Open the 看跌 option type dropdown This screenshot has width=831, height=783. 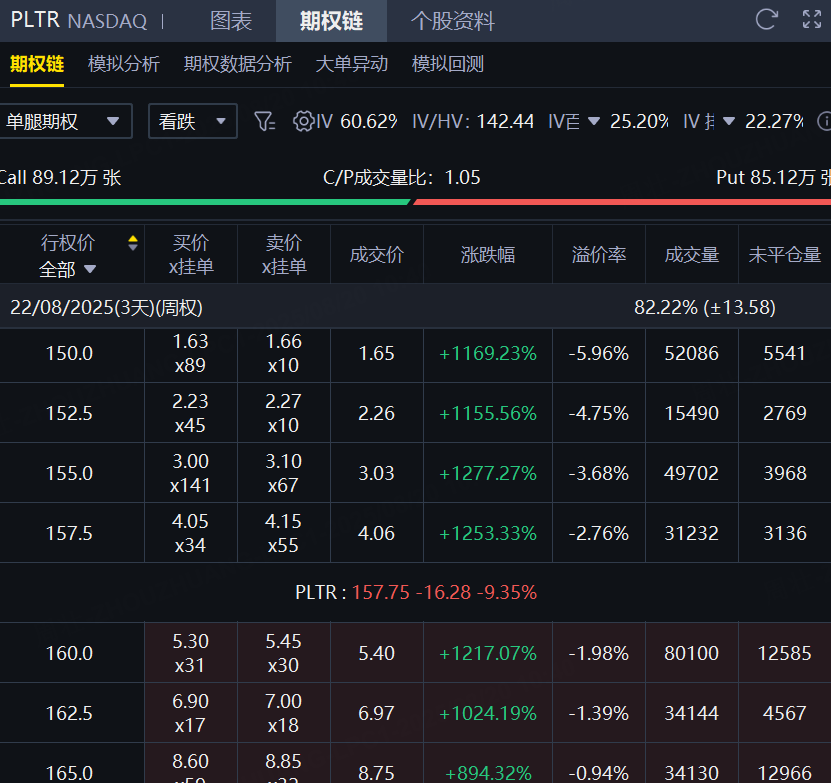point(192,121)
